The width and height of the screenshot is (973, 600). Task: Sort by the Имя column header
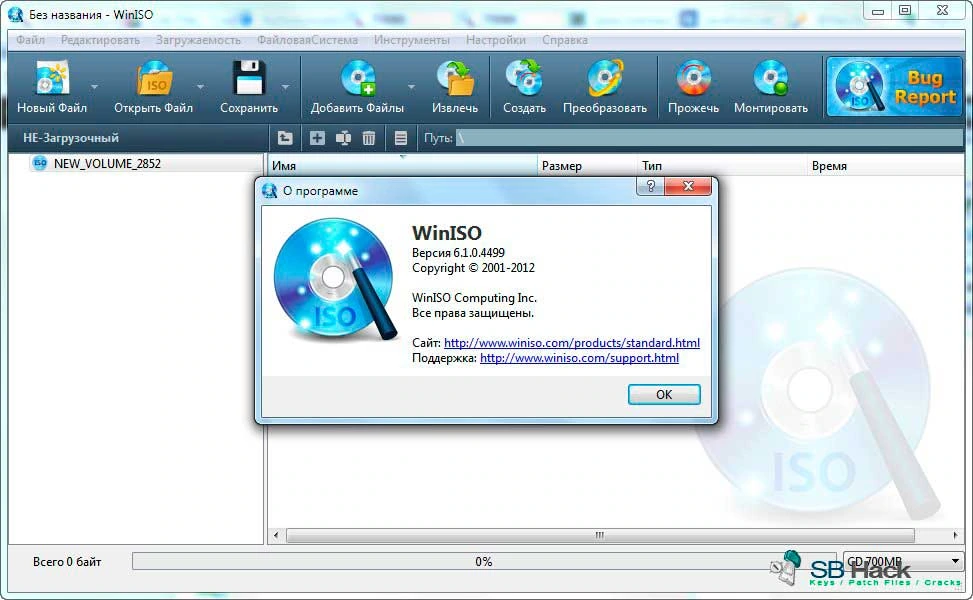point(402,166)
